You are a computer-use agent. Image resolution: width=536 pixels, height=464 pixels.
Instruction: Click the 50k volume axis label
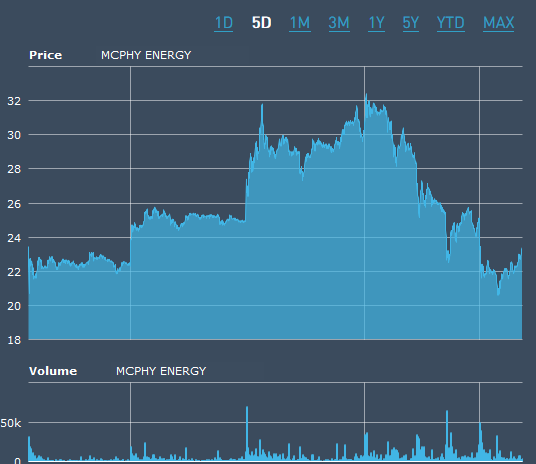[11, 423]
